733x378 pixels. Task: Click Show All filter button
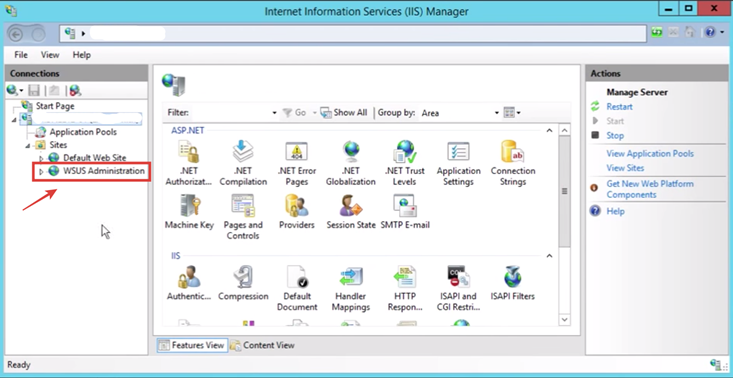pyautogui.click(x=344, y=113)
